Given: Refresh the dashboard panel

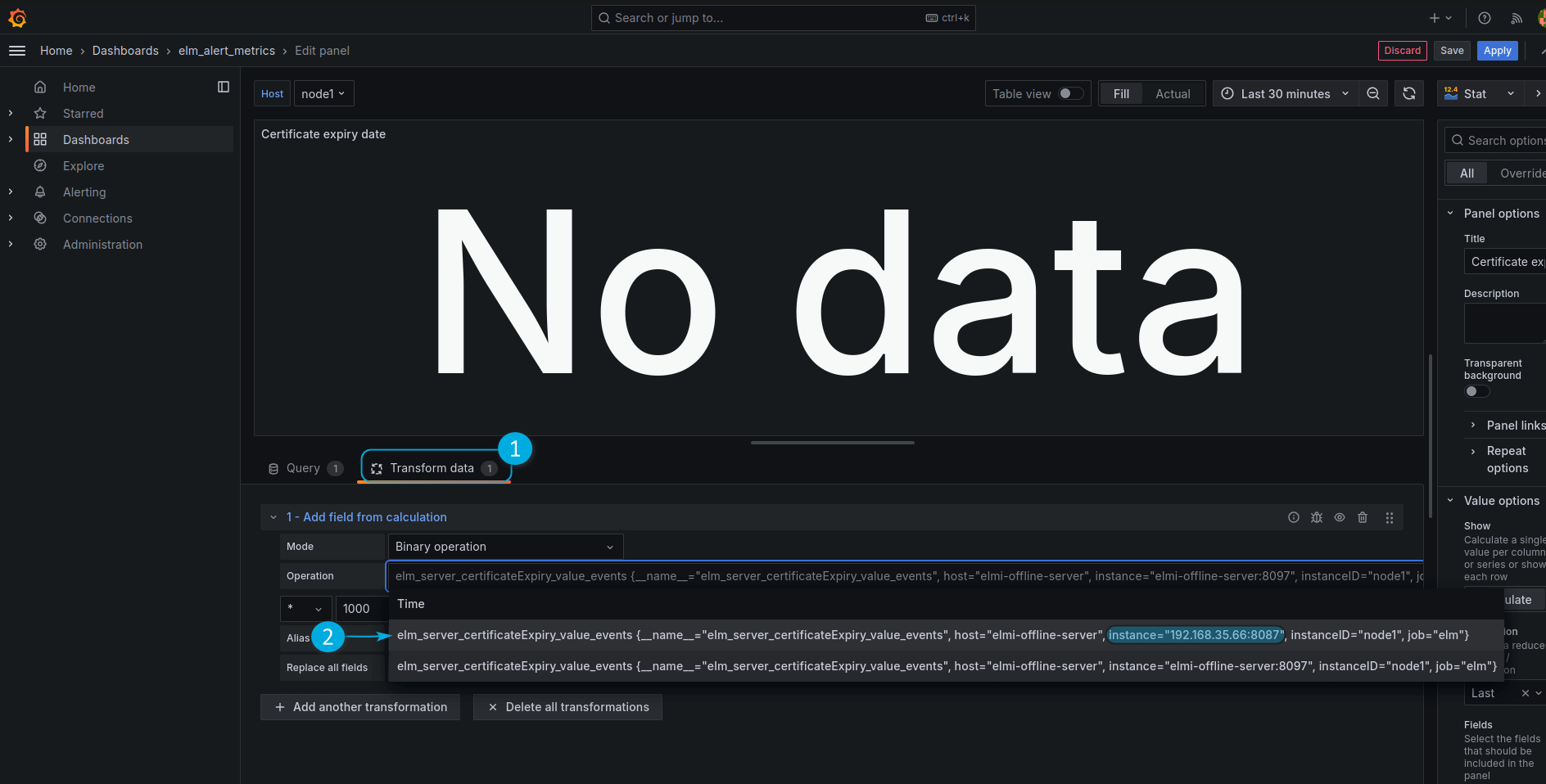Looking at the screenshot, I should (x=1408, y=94).
